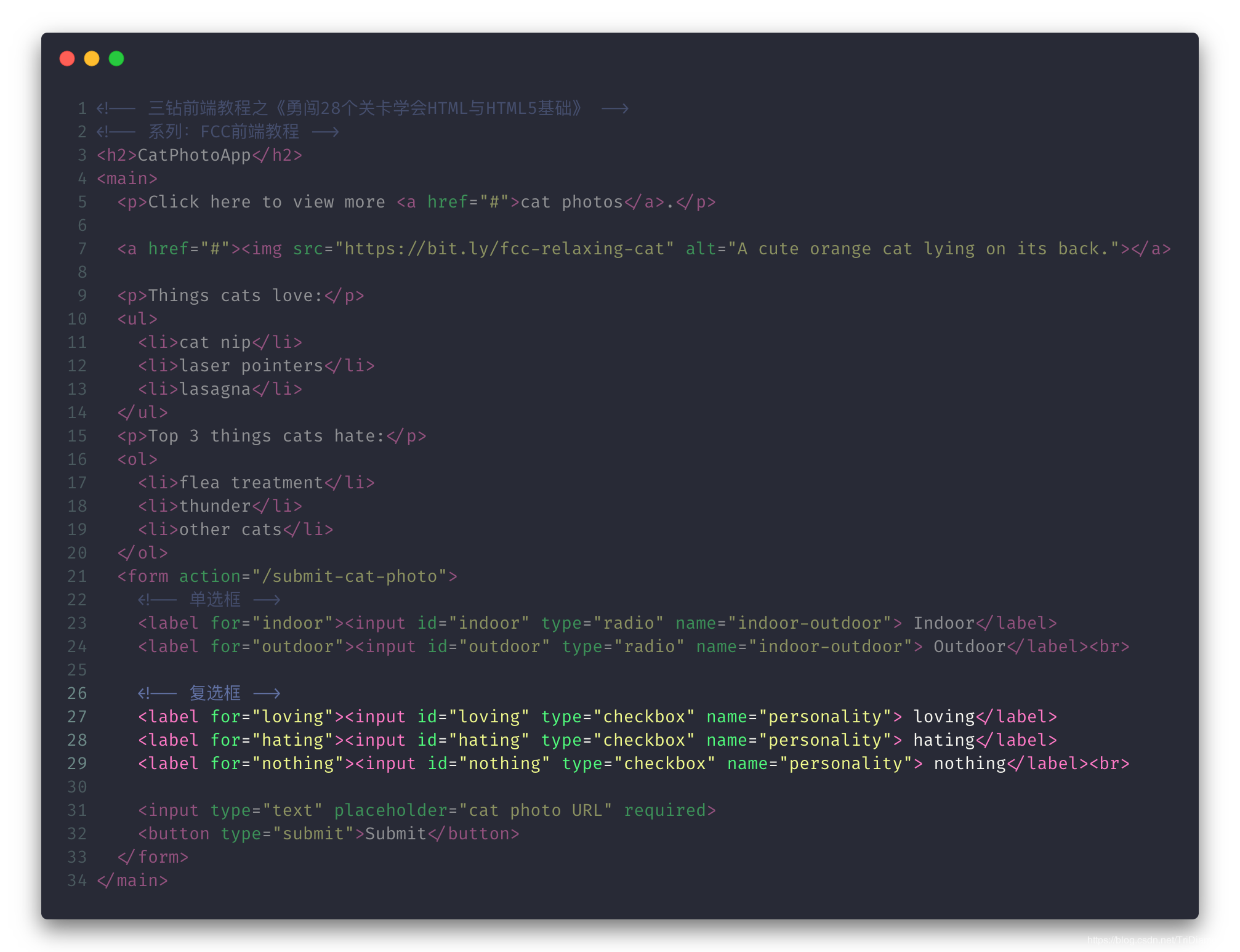The width and height of the screenshot is (1240, 952).
Task: Click the 'cat photo URL' placeholder string
Action: pyautogui.click(x=536, y=810)
